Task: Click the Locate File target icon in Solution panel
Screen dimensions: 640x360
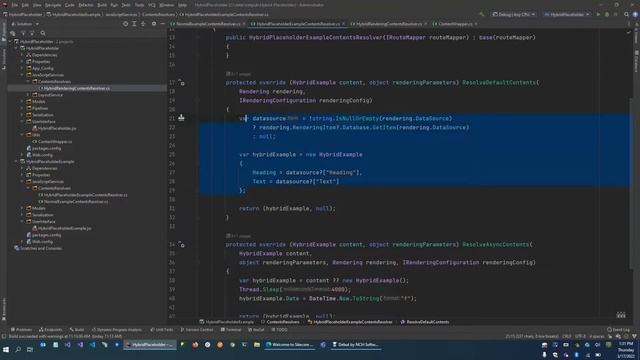Action: [x=125, y=24]
